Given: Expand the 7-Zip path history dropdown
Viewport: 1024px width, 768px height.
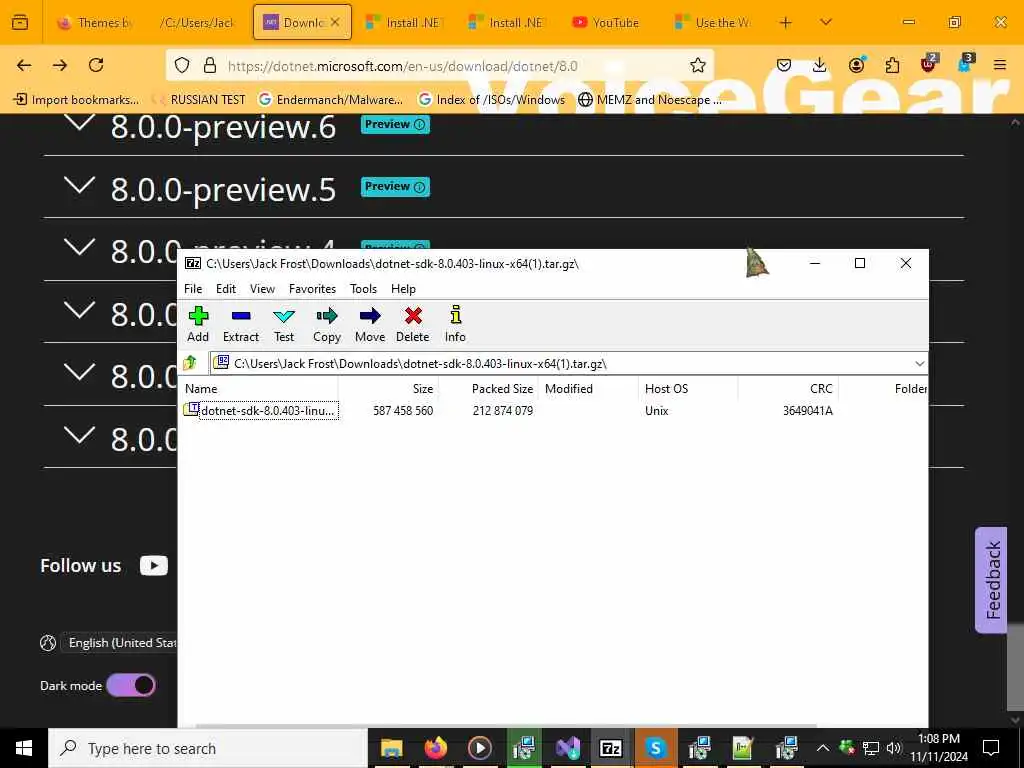Looking at the screenshot, I should tap(919, 364).
